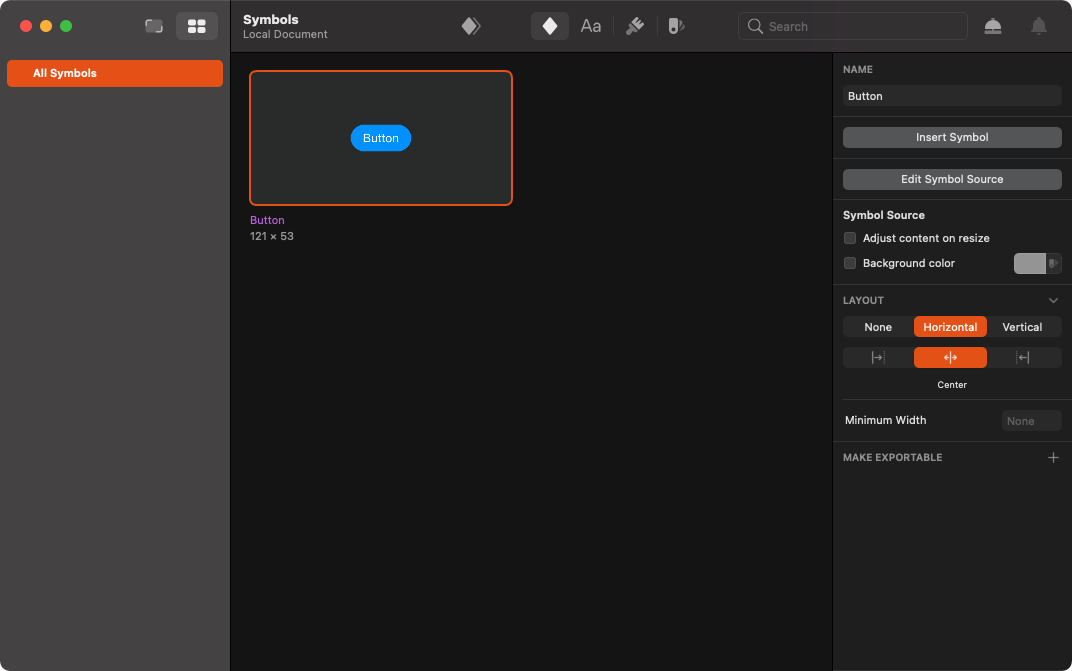Select the Button symbol thumbnail
This screenshot has width=1072, height=671.
pyautogui.click(x=381, y=138)
